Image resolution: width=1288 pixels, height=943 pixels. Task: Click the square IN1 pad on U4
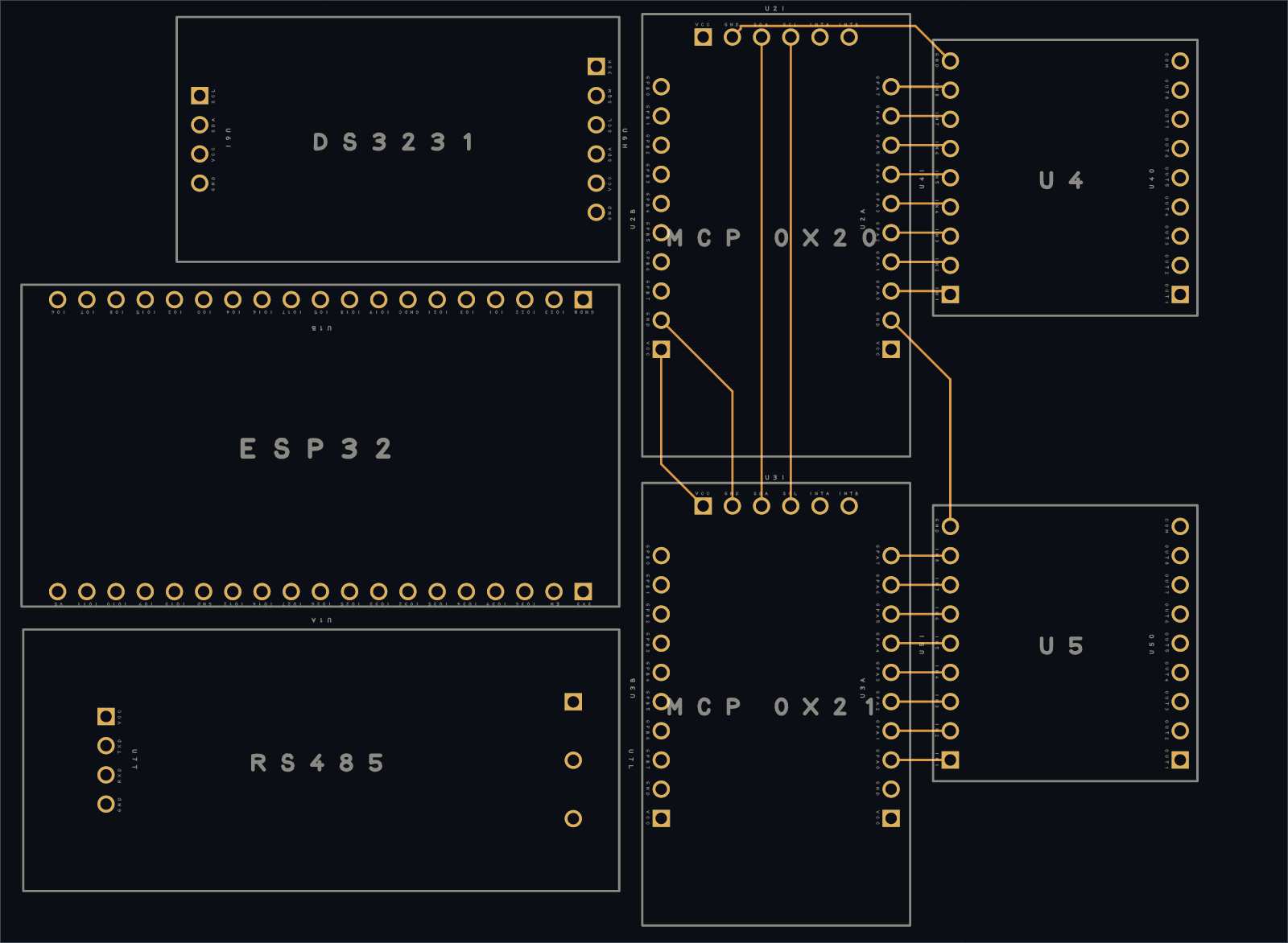click(950, 294)
